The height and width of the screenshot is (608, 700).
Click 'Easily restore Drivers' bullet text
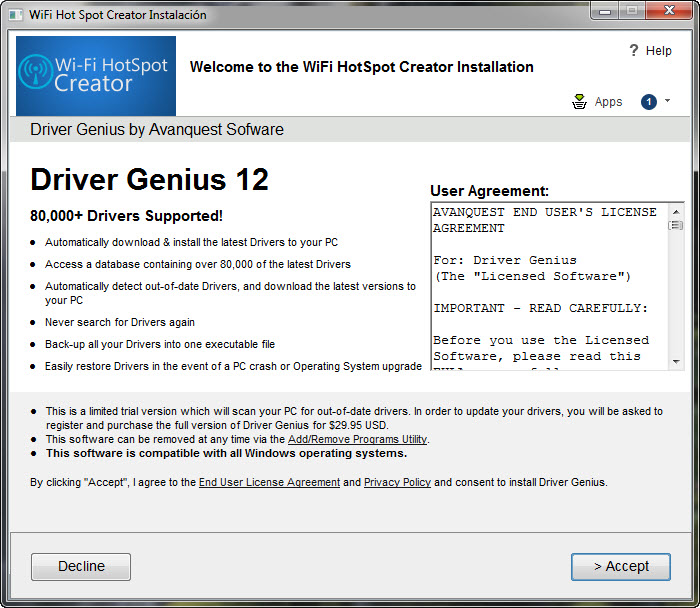(233, 366)
